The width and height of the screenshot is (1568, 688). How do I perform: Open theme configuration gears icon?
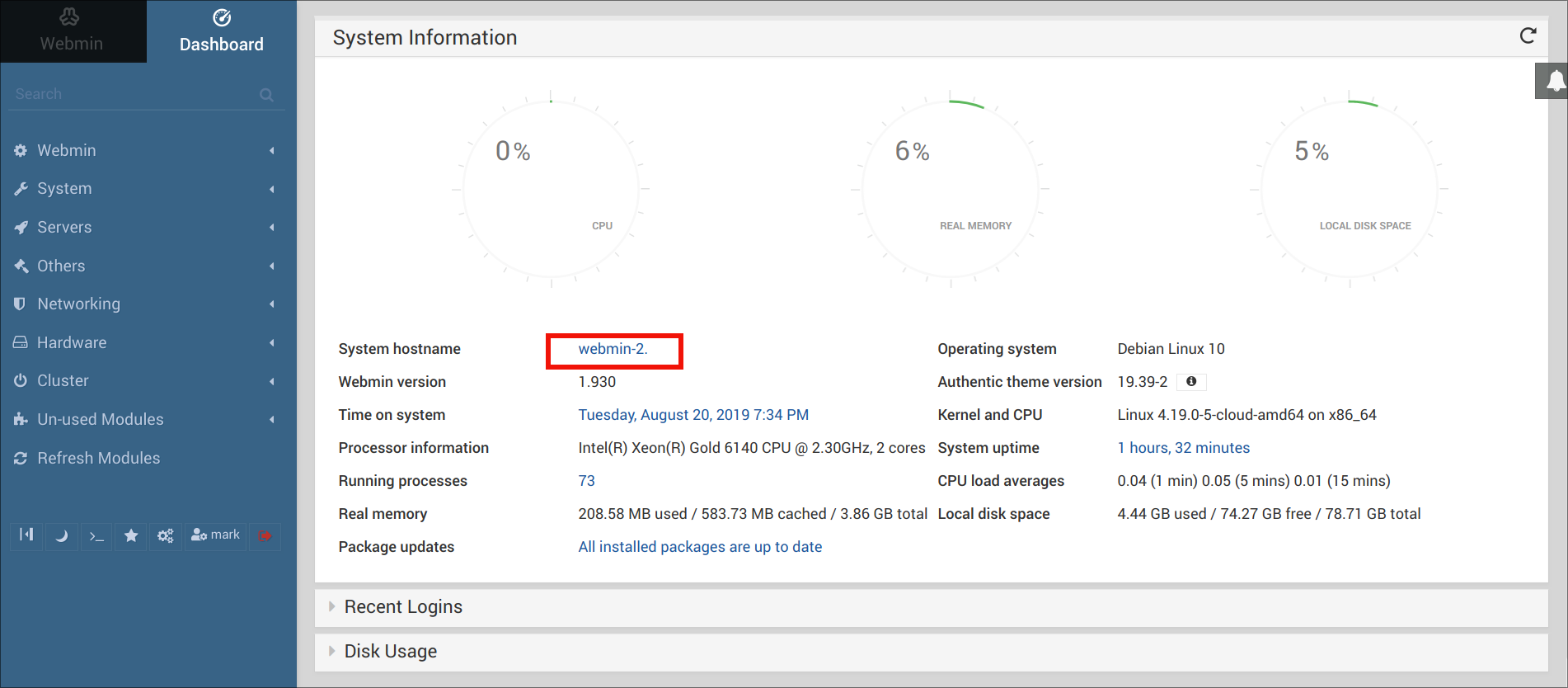click(x=166, y=535)
